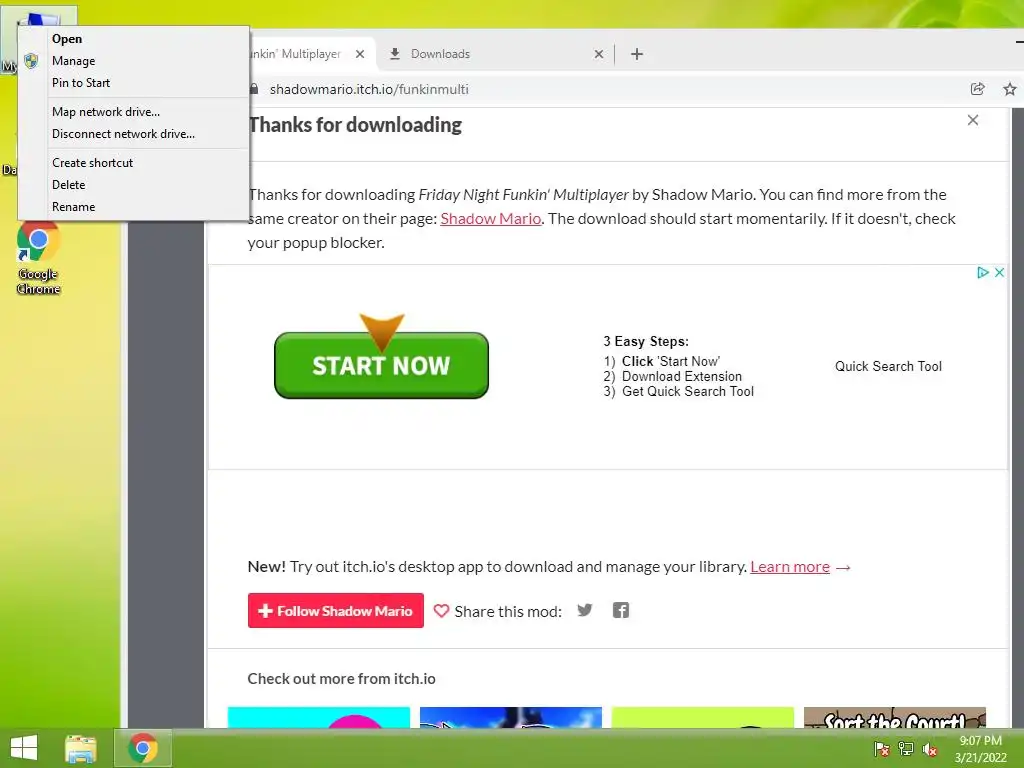
Task: Open Google Chrome desktop shortcut
Action: 39,258
